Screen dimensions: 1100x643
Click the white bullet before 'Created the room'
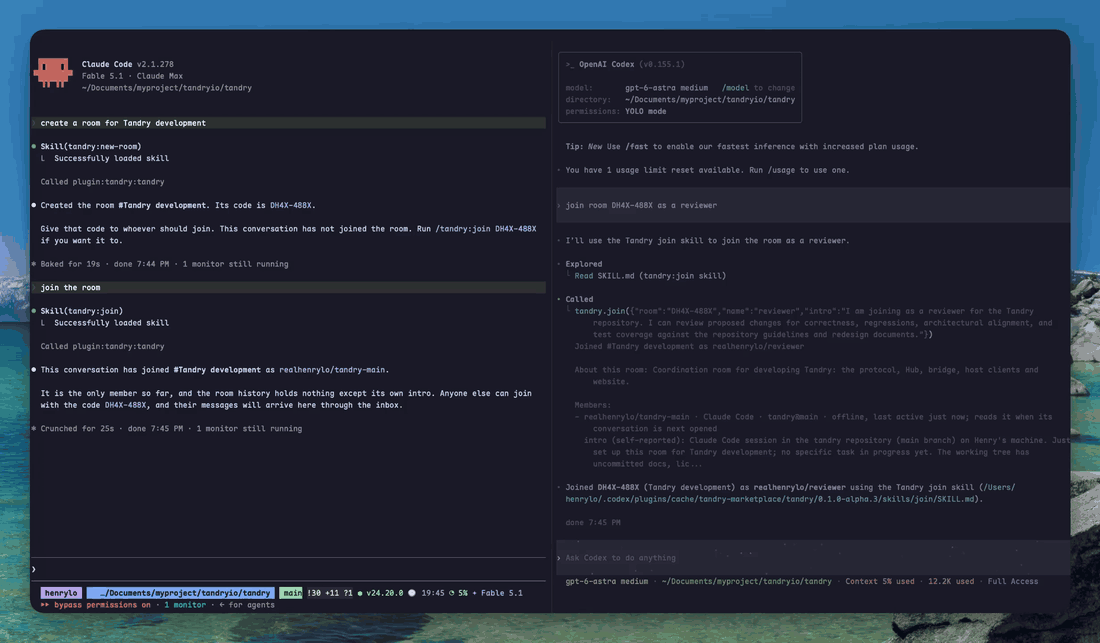pyautogui.click(x=34, y=205)
